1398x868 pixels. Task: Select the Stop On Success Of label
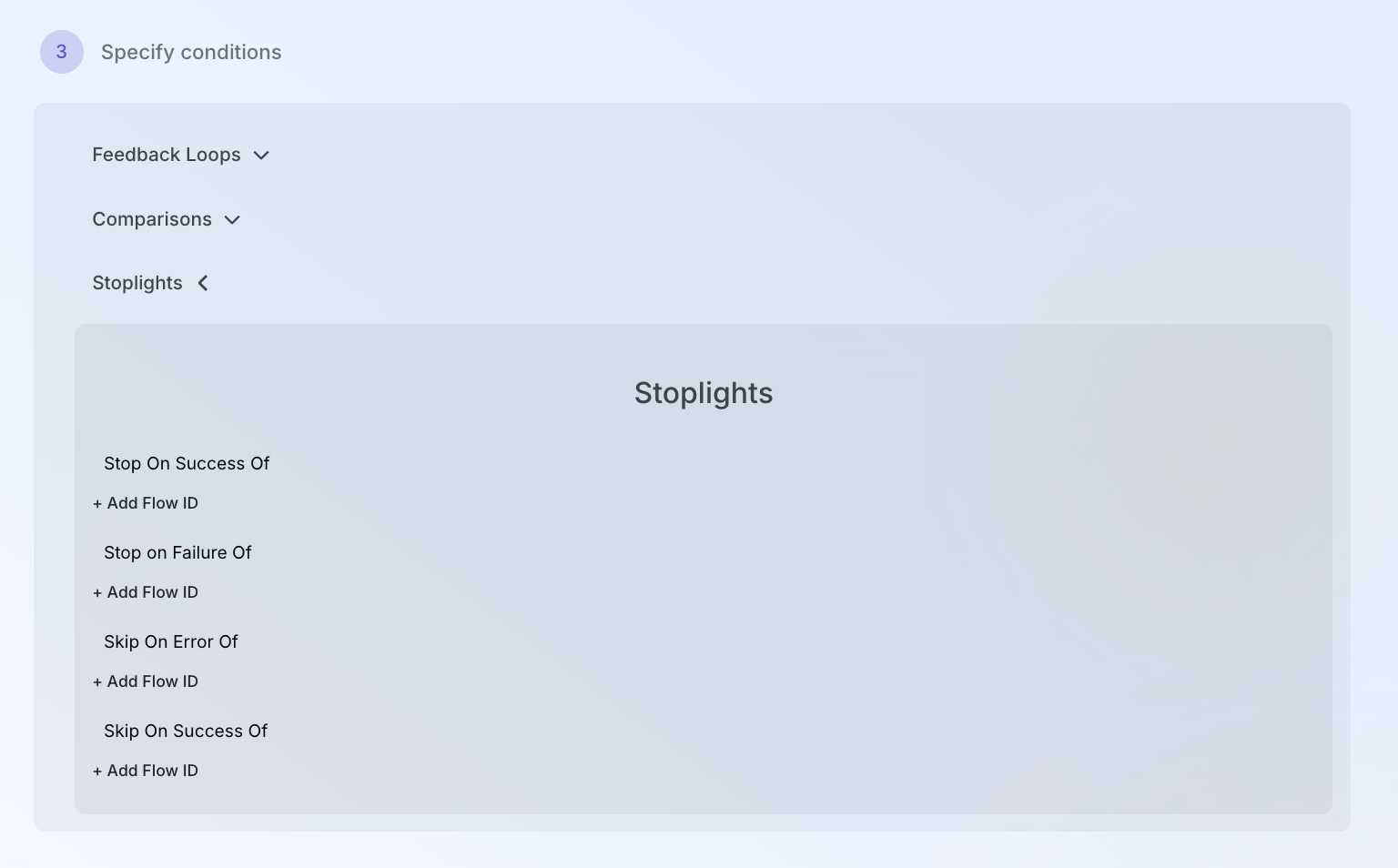click(187, 463)
